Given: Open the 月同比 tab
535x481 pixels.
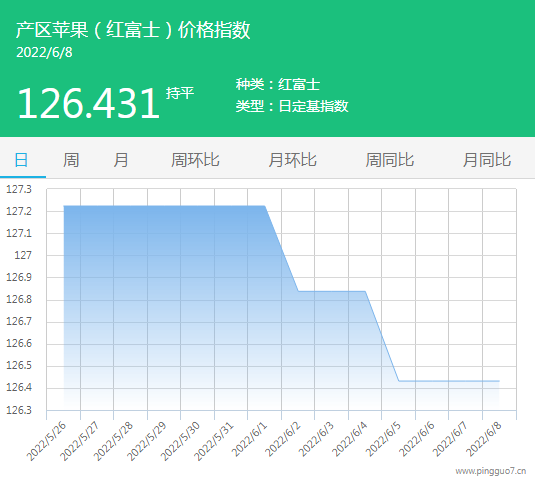Looking at the screenshot, I should point(487,160).
